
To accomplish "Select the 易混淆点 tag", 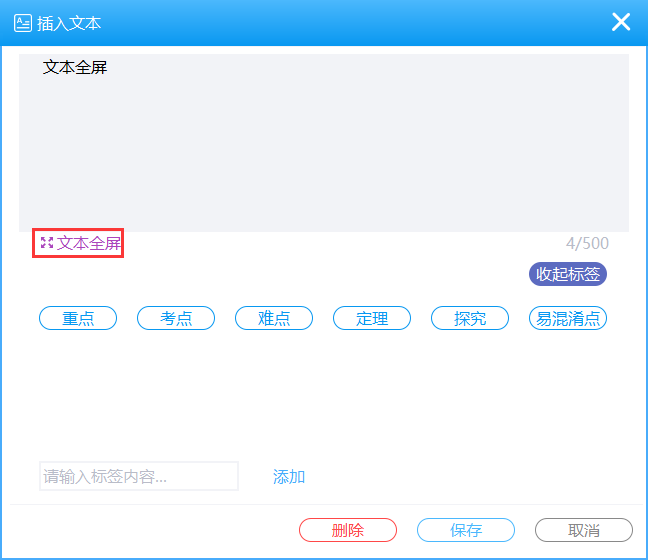I will [x=568, y=318].
